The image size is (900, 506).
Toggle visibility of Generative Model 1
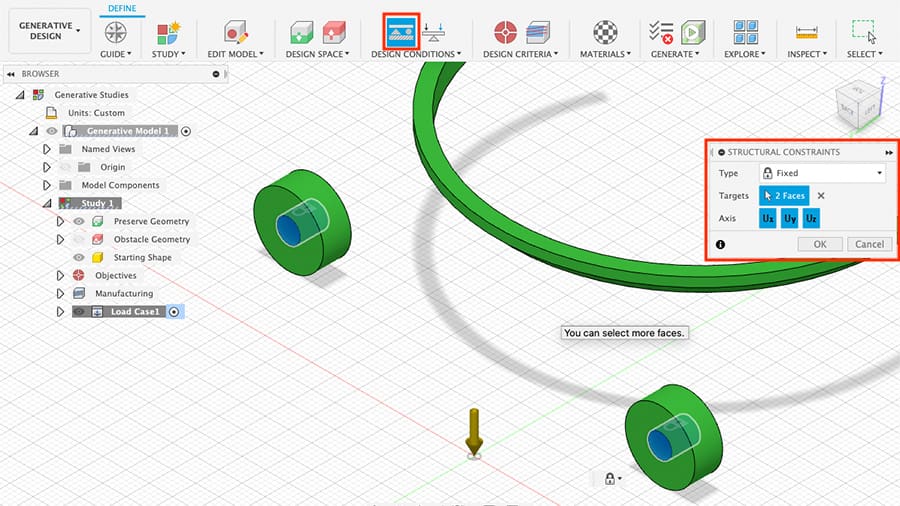point(51,131)
